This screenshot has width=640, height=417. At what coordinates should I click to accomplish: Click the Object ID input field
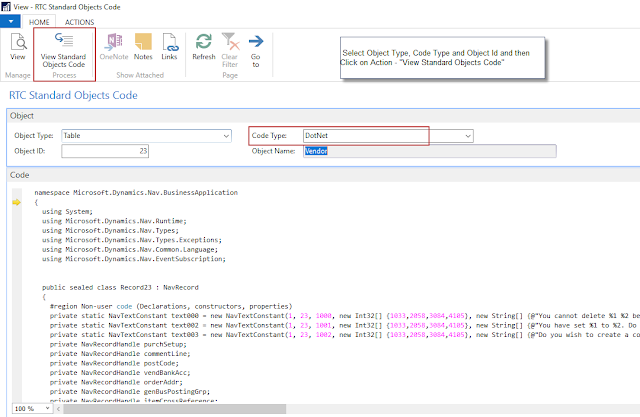(x=105, y=151)
